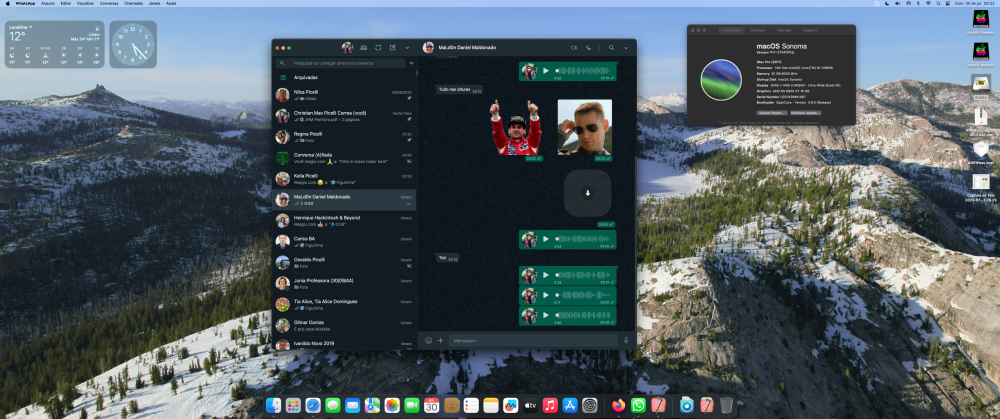Open the weather widget for Londrina
1000x419 pixels.
tap(55, 45)
